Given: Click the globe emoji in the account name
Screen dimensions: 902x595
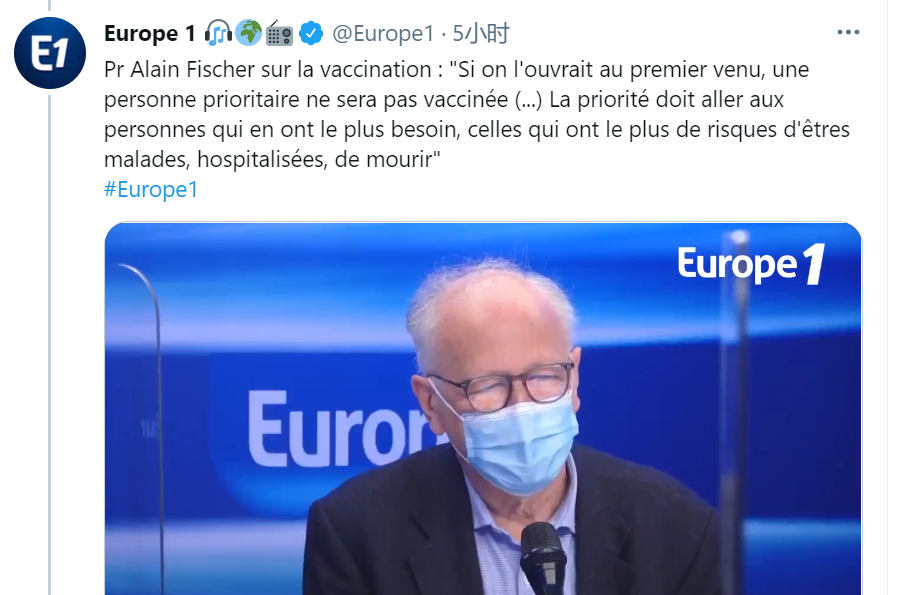Looking at the screenshot, I should click(x=249, y=33).
